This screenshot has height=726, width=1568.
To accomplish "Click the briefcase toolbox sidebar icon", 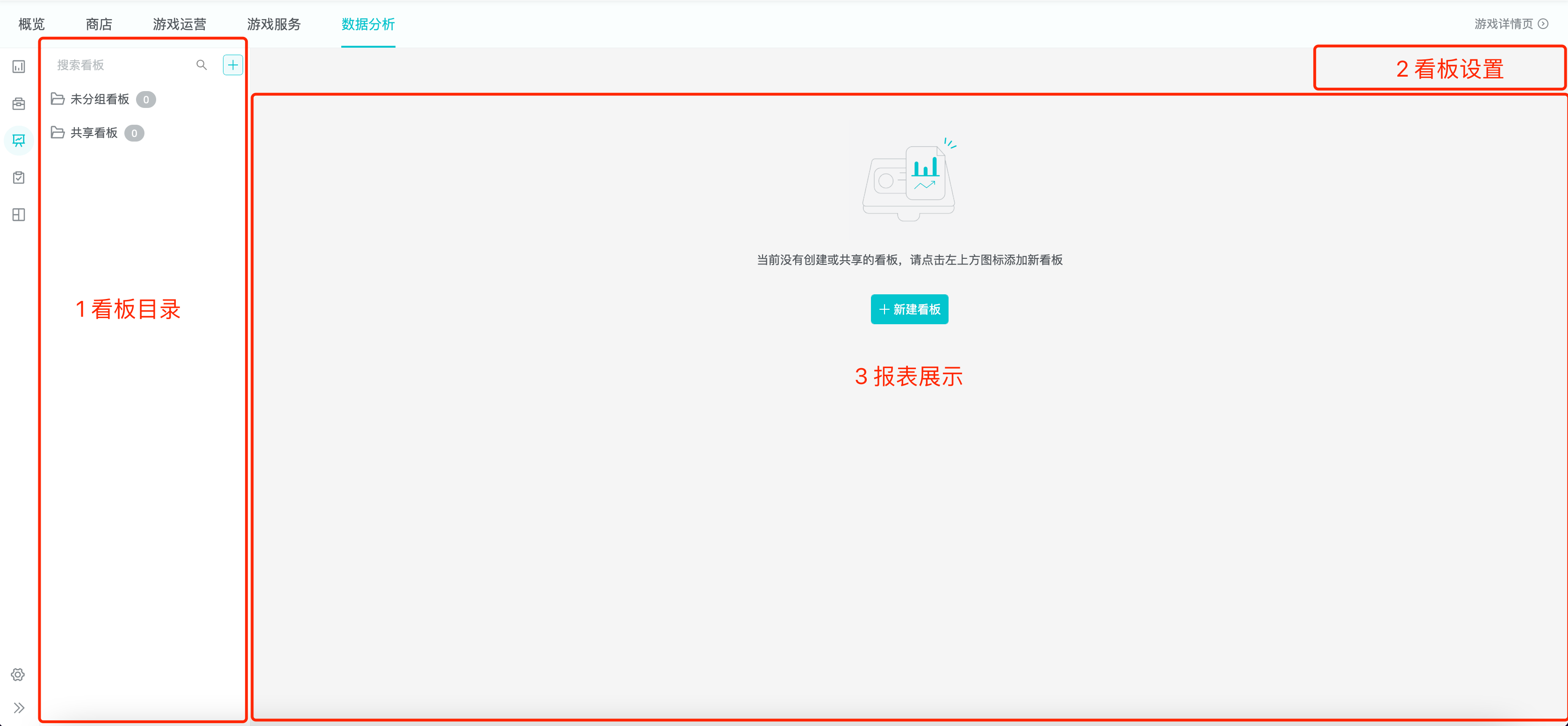I will pyautogui.click(x=19, y=103).
